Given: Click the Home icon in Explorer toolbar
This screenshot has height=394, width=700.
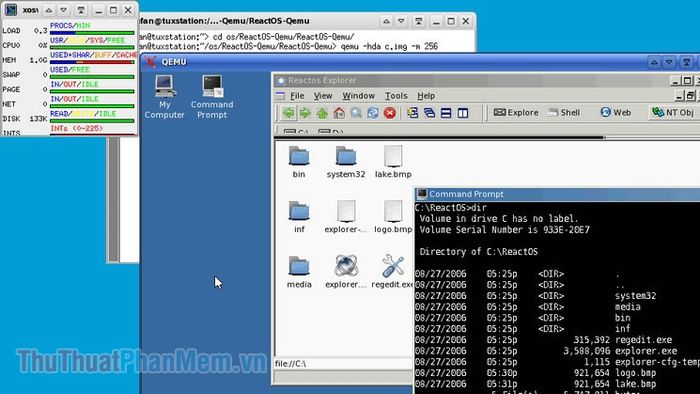Looking at the screenshot, I should pyautogui.click(x=339, y=112).
